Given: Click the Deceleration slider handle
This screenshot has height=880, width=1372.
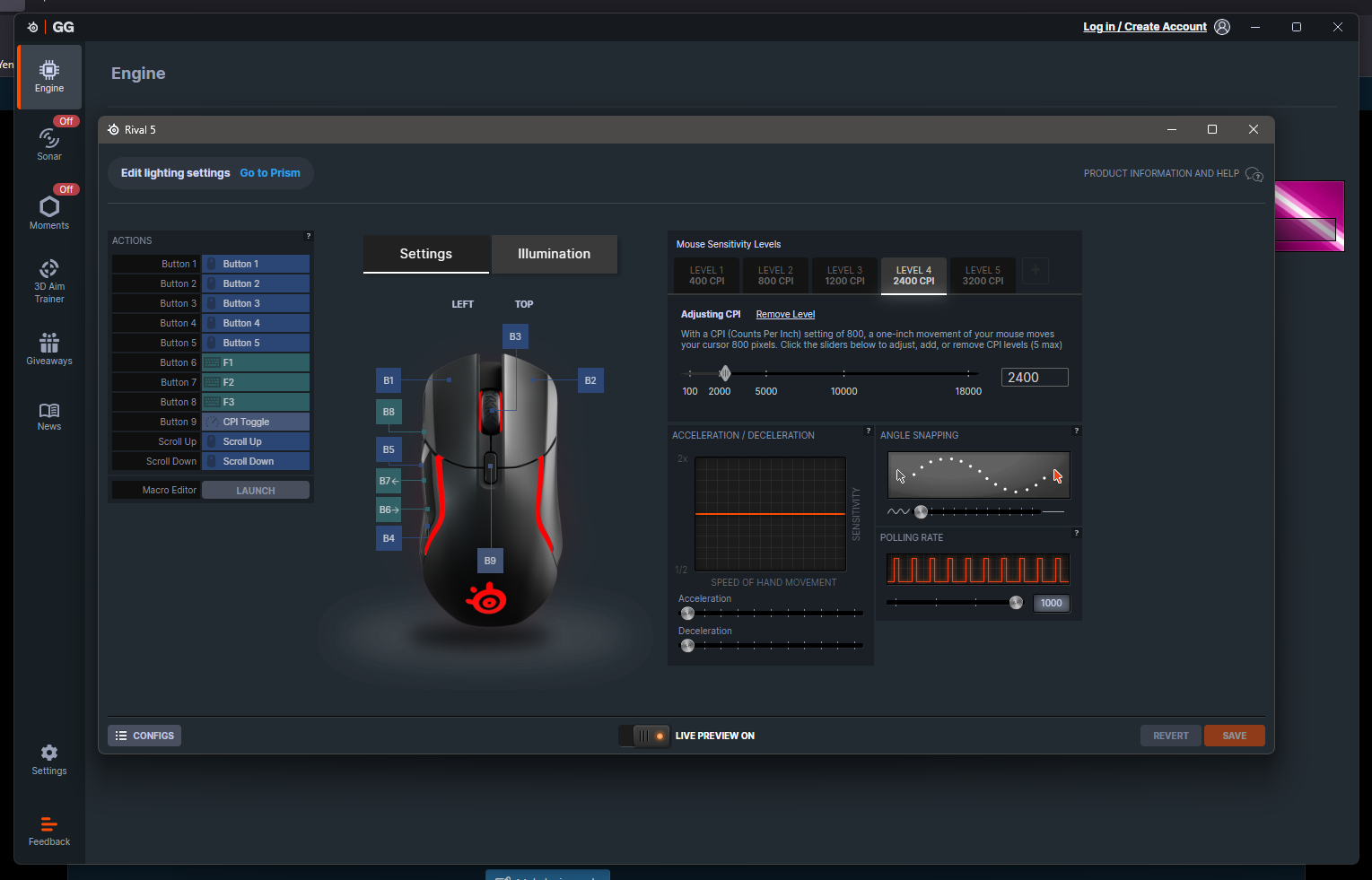Looking at the screenshot, I should pyautogui.click(x=687, y=646).
